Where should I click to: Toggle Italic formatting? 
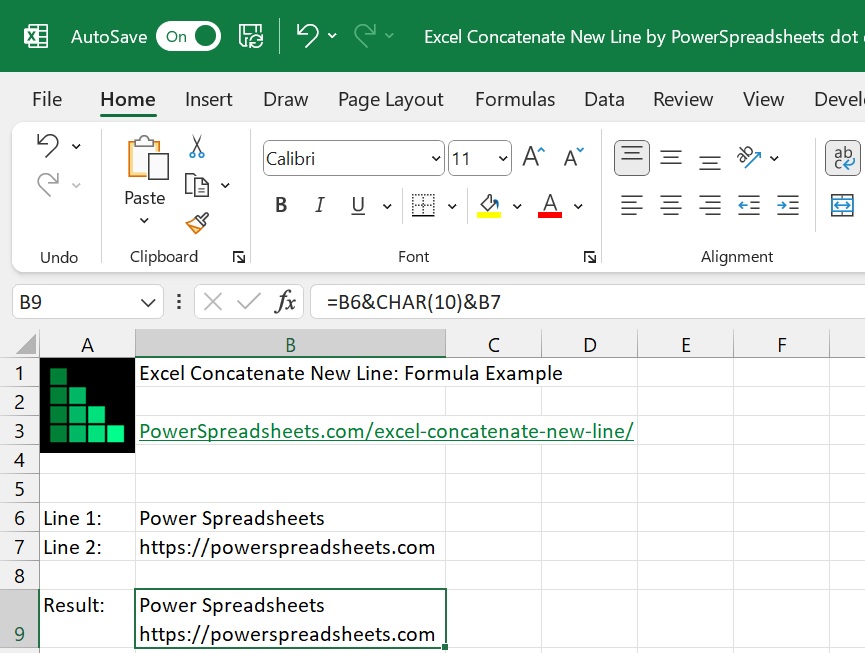[x=319, y=205]
